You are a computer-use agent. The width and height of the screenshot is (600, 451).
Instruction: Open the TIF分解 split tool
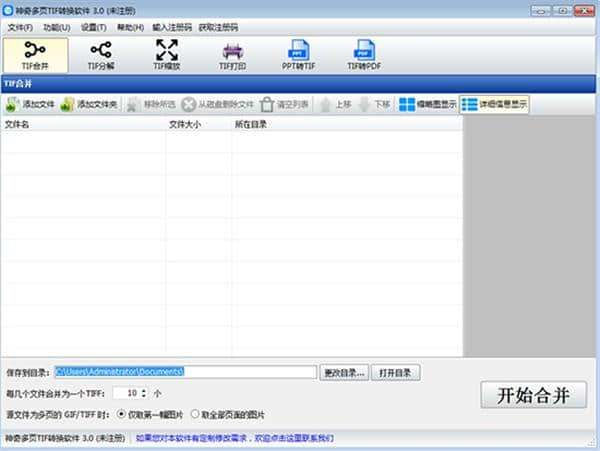pos(101,55)
